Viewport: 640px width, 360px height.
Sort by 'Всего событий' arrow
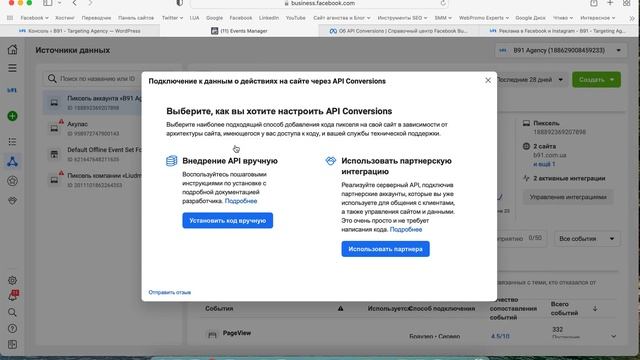[595, 309]
